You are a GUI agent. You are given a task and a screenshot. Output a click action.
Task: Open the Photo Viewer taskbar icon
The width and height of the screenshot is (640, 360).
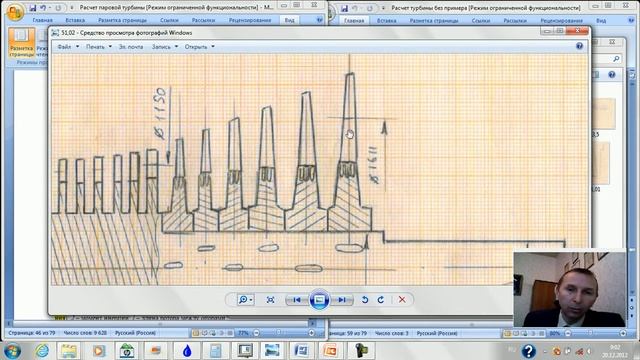pos(272,351)
